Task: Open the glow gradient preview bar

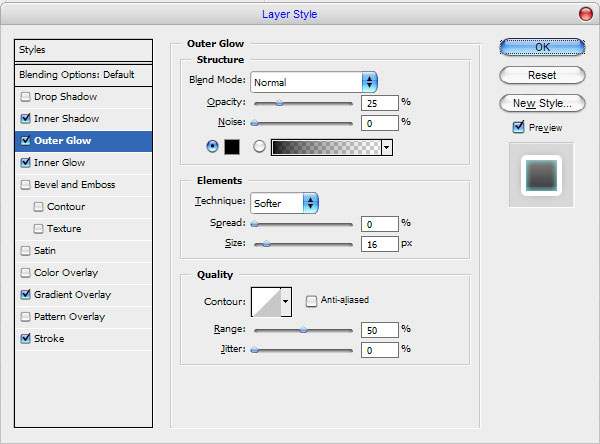Action: (326, 147)
